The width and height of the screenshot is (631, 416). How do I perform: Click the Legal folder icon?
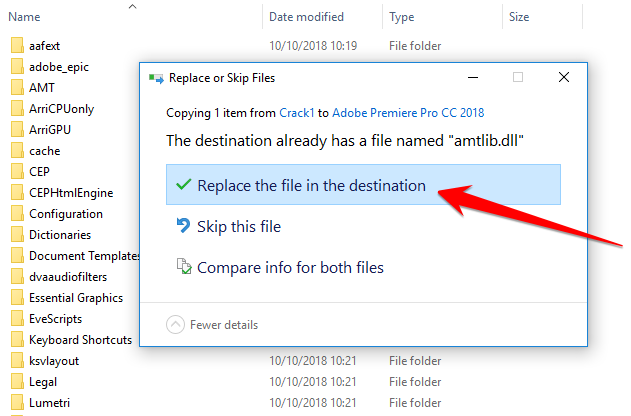[x=17, y=381]
